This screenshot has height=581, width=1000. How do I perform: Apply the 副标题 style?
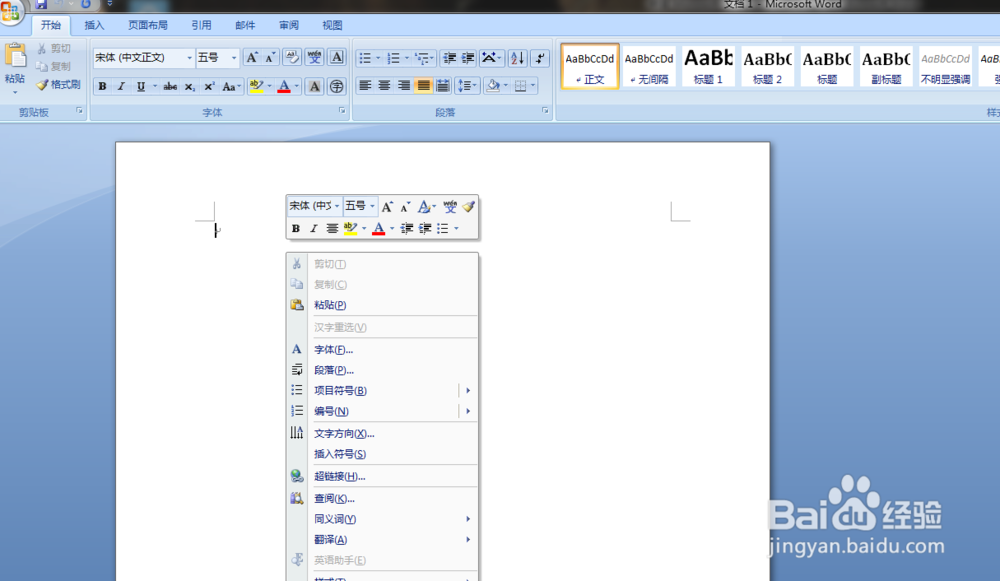coord(886,66)
